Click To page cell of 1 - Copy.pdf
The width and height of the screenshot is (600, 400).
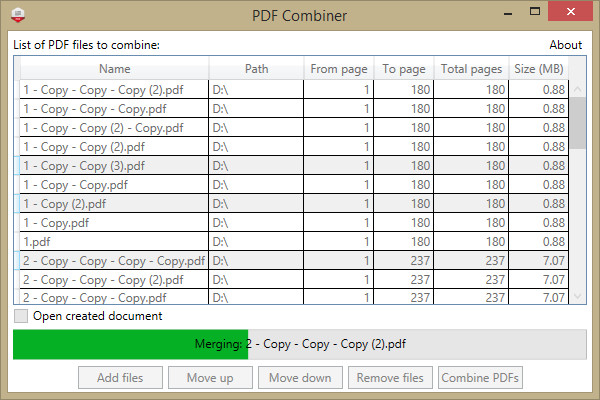[404, 222]
